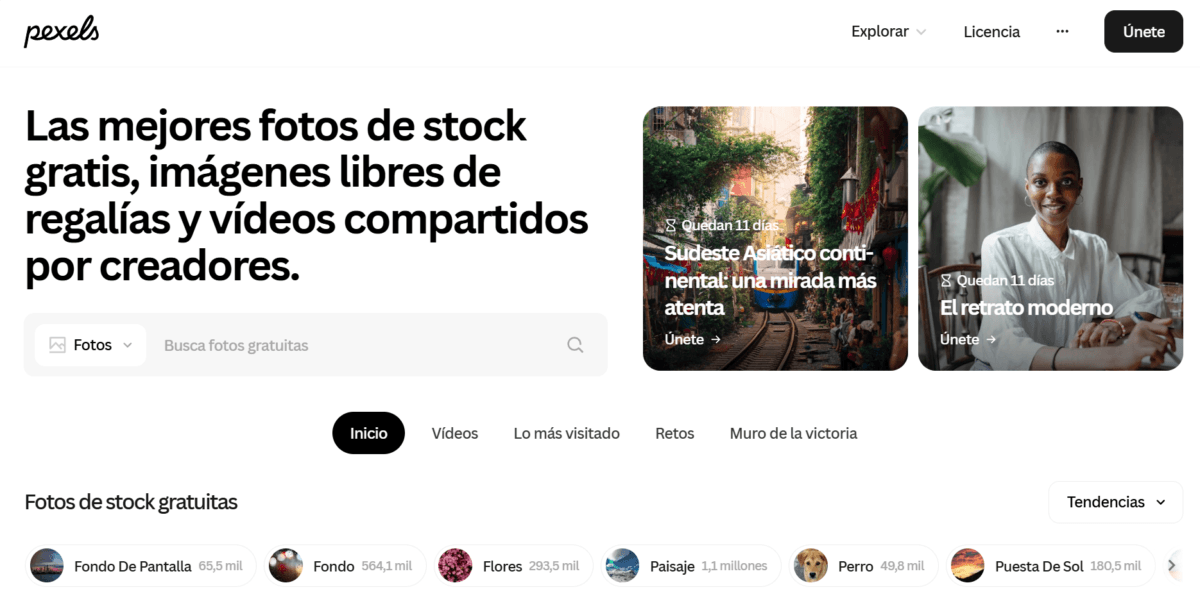Select the Lo más visitado tab
The image size is (1200, 601).
pyautogui.click(x=567, y=433)
